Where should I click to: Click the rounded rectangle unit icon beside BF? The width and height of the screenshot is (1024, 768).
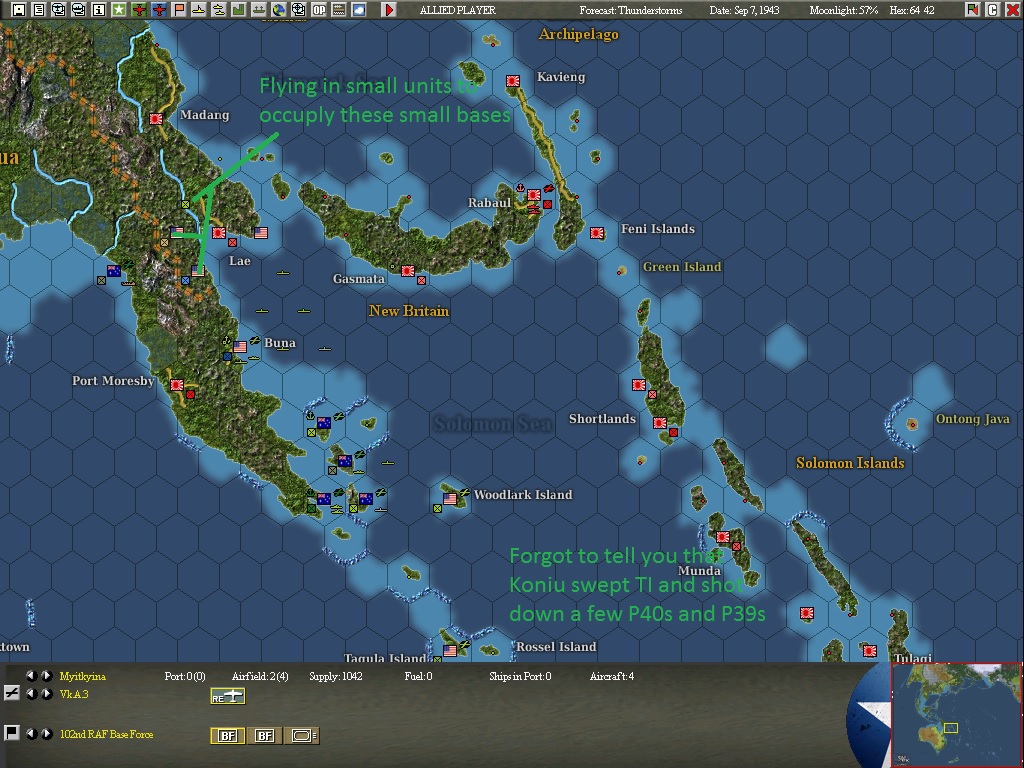click(x=302, y=735)
